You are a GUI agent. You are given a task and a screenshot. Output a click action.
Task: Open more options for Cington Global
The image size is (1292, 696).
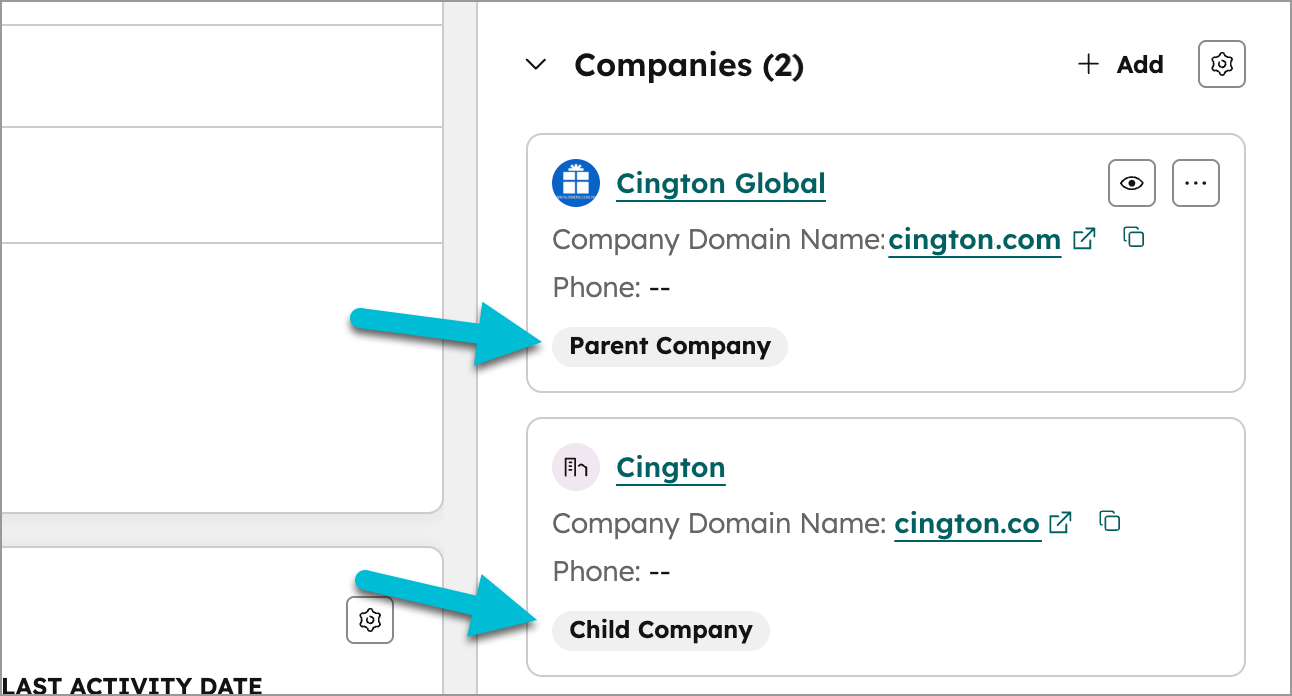click(1196, 182)
